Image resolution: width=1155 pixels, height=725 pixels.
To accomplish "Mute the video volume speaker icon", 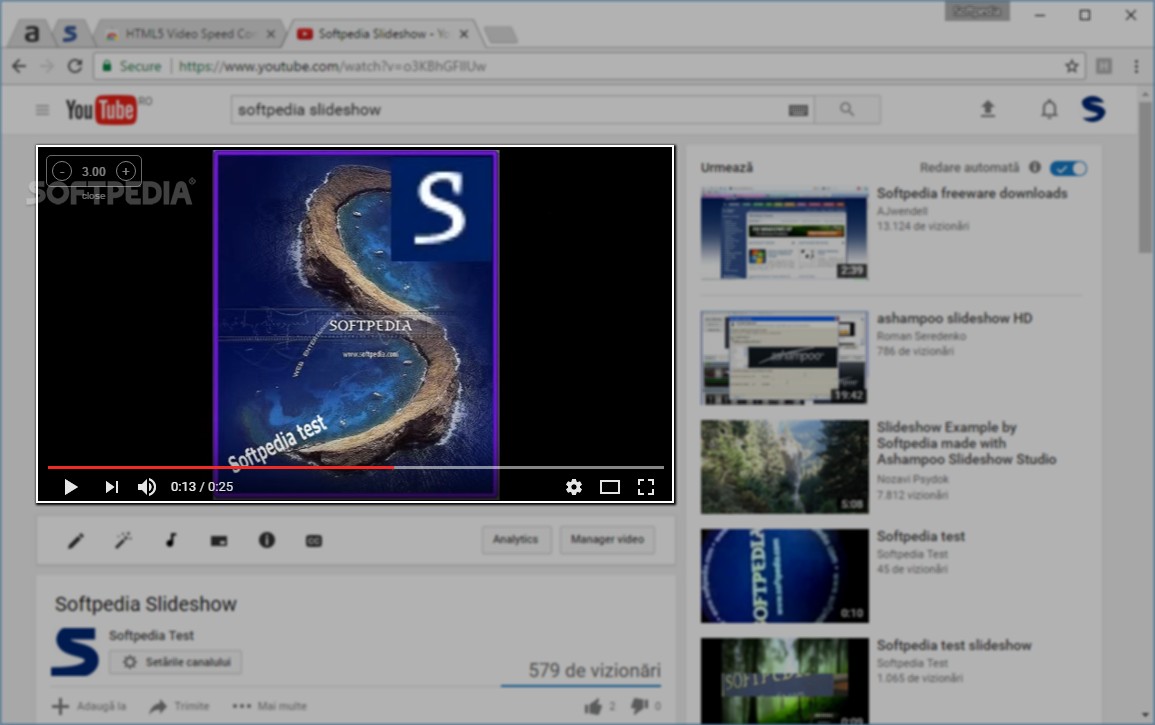I will click(x=147, y=487).
